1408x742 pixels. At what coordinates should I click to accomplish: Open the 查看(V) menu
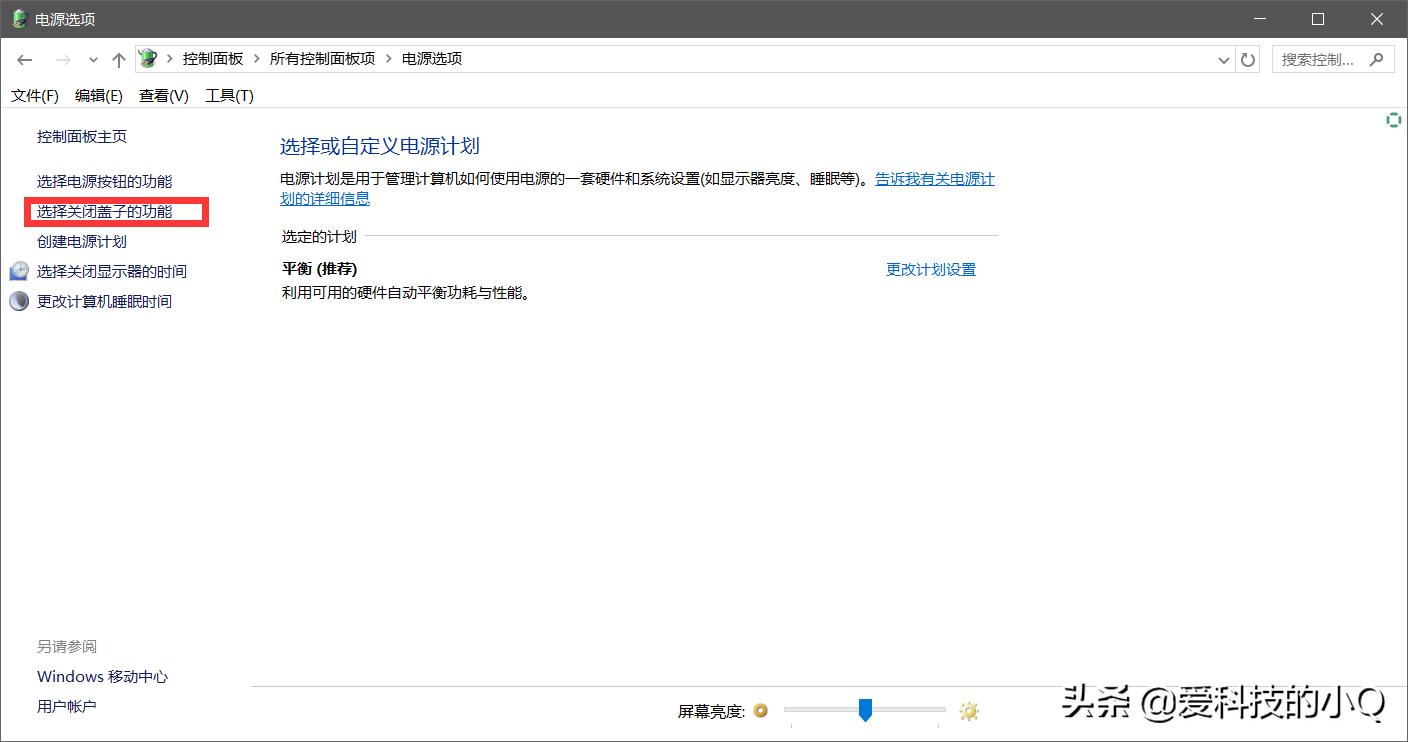pos(163,95)
